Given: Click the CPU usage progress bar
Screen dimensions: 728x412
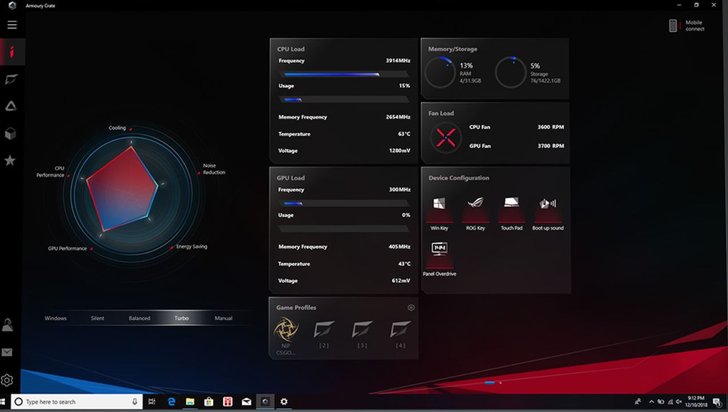Looking at the screenshot, I should pyautogui.click(x=344, y=99).
